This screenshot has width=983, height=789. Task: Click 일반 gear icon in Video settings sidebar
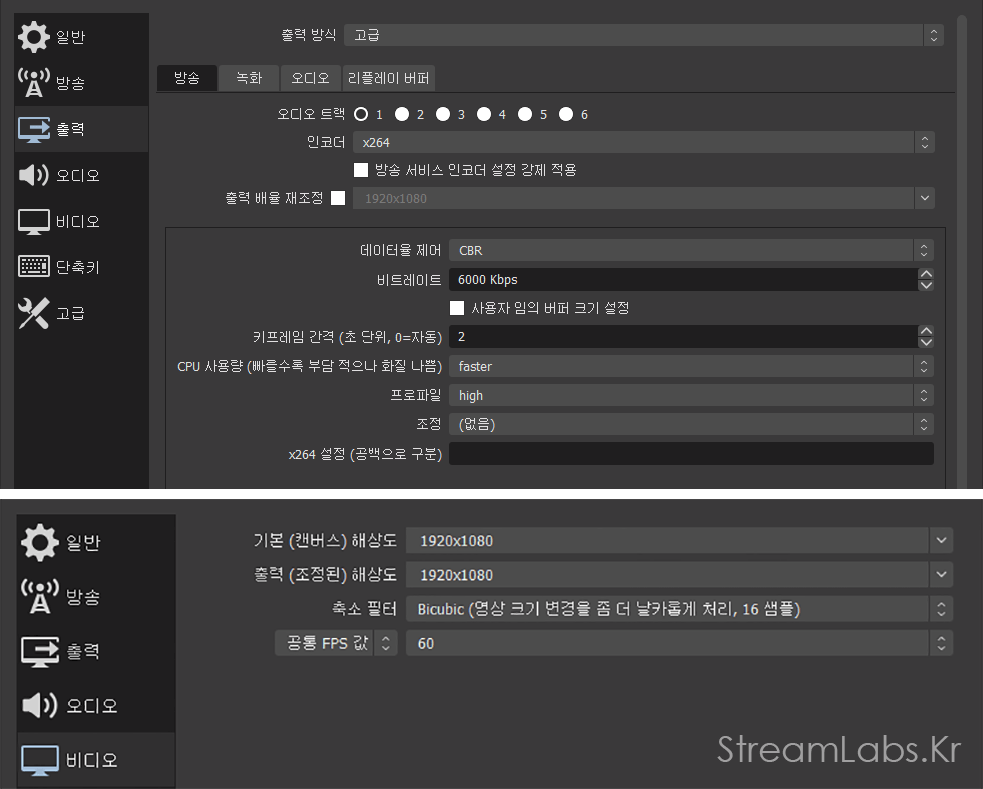click(x=40, y=542)
